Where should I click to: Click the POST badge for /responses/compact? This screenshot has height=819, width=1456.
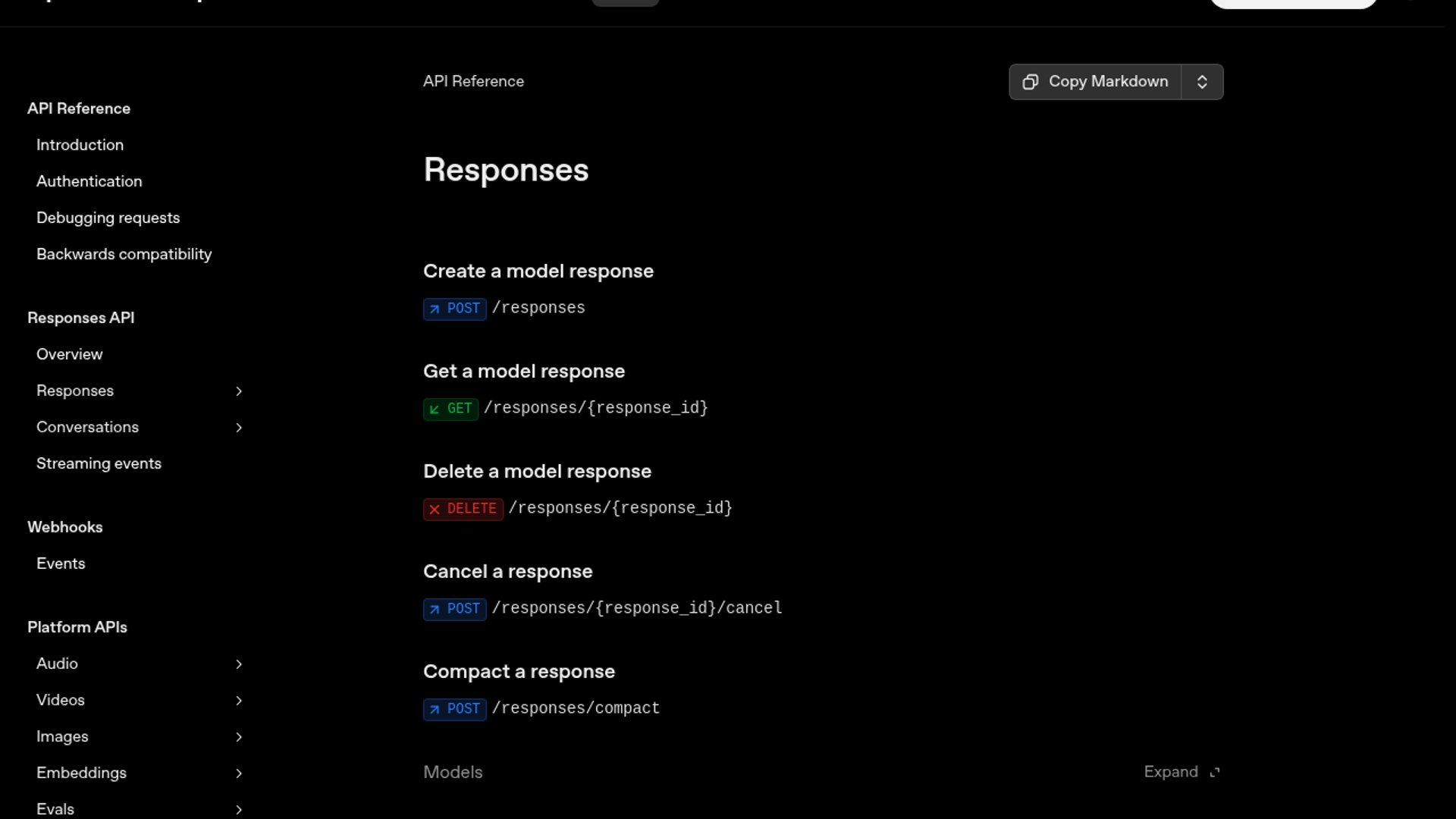pos(454,709)
